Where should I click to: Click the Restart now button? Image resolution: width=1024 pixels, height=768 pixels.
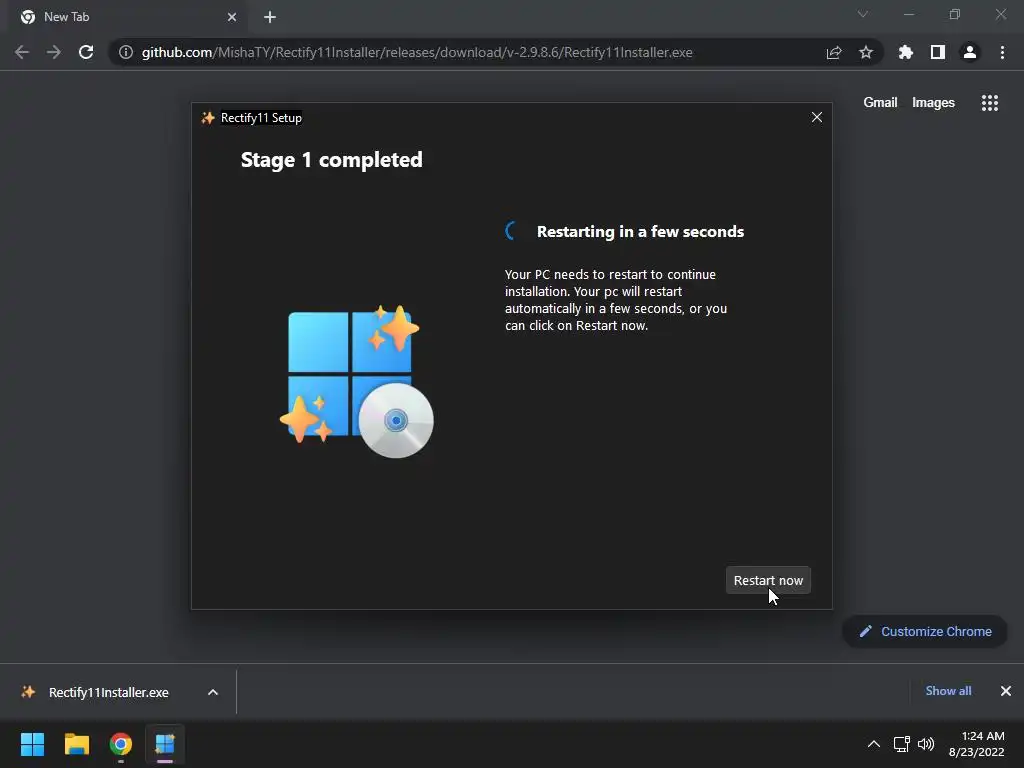tap(768, 580)
